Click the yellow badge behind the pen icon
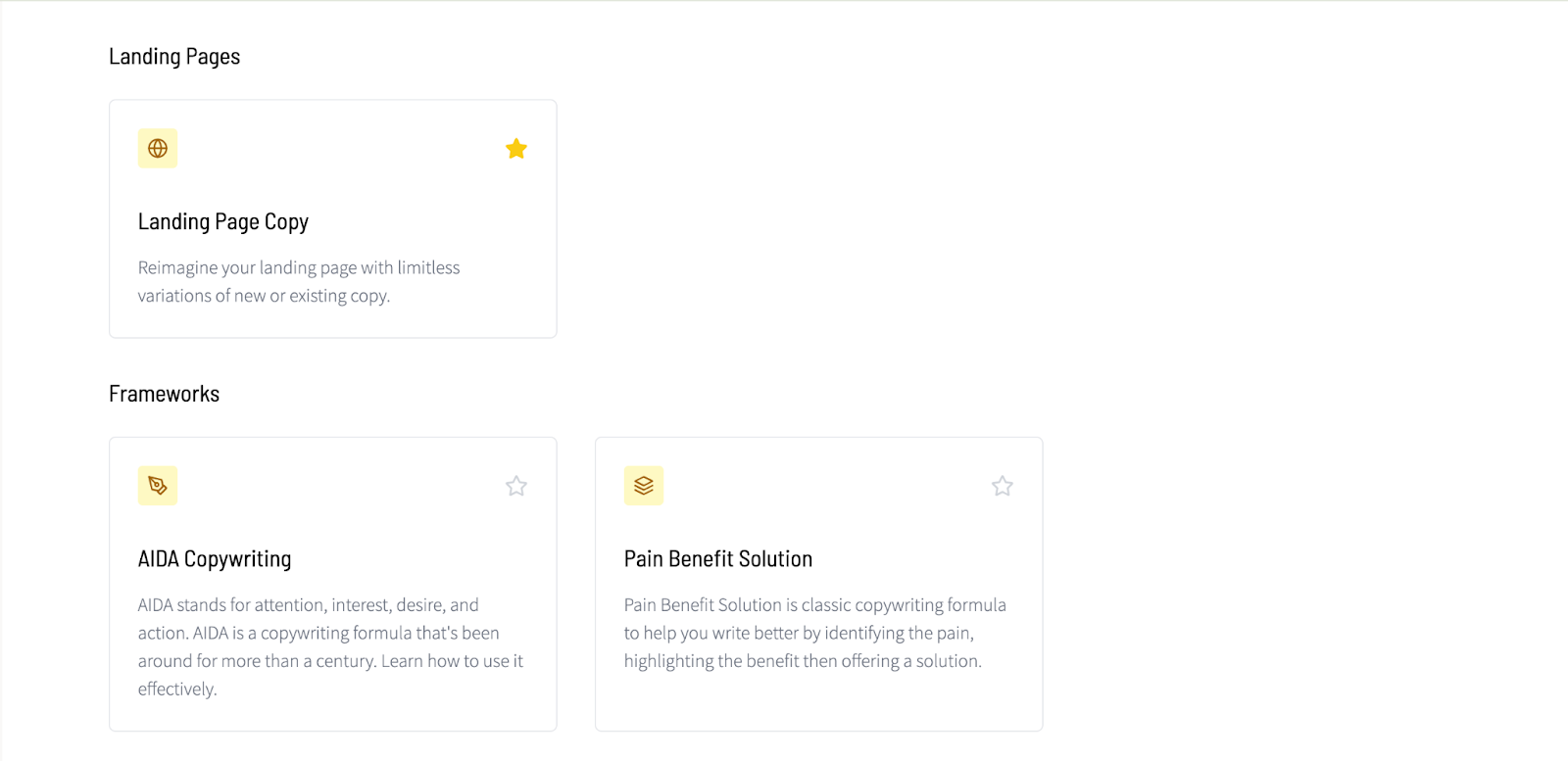The image size is (1568, 761). (158, 486)
